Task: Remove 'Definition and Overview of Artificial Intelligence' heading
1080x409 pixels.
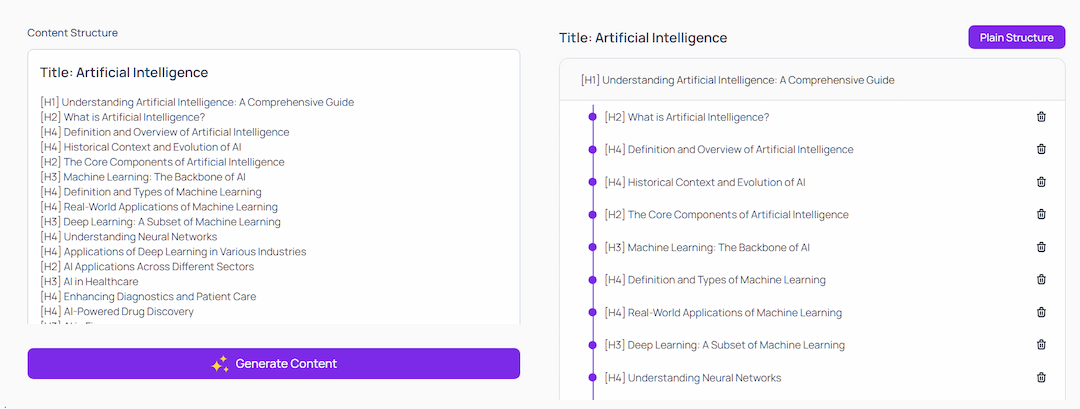Action: coord(1041,150)
